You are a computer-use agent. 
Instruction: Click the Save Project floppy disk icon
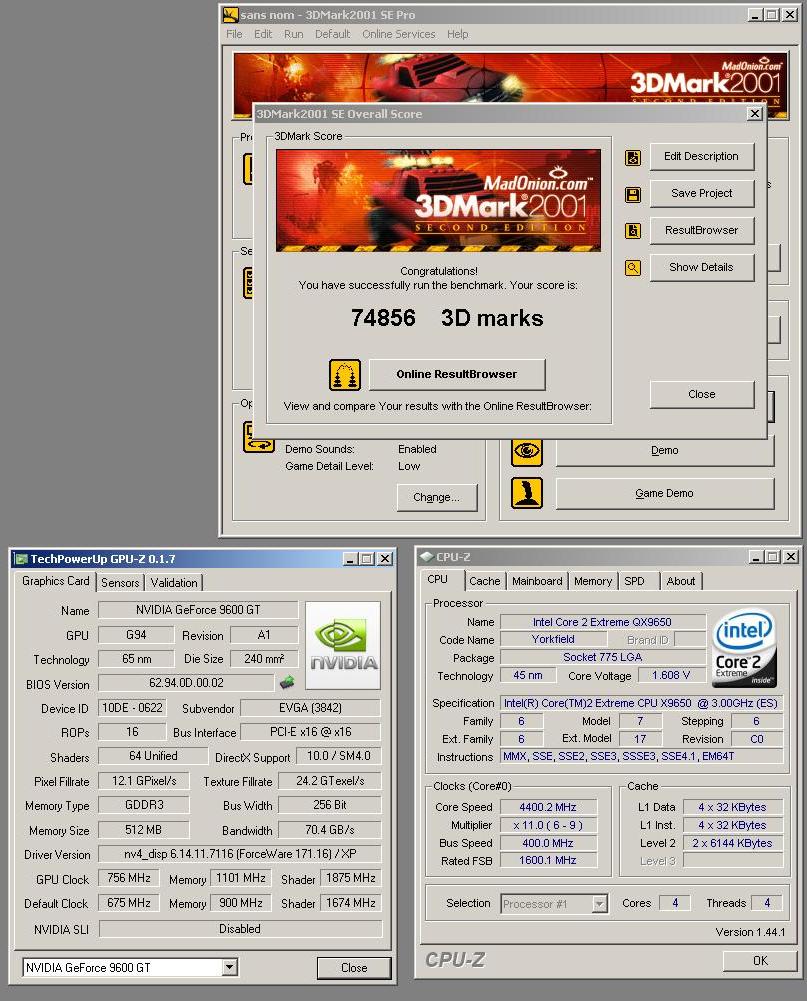click(633, 195)
